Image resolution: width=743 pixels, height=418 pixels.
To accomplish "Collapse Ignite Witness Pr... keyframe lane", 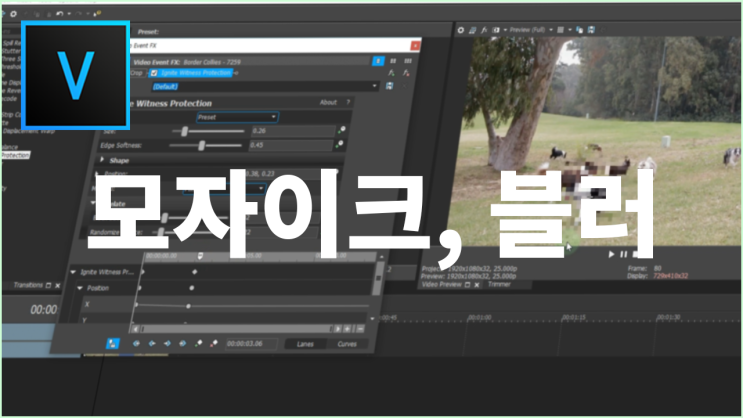I will coord(73,272).
